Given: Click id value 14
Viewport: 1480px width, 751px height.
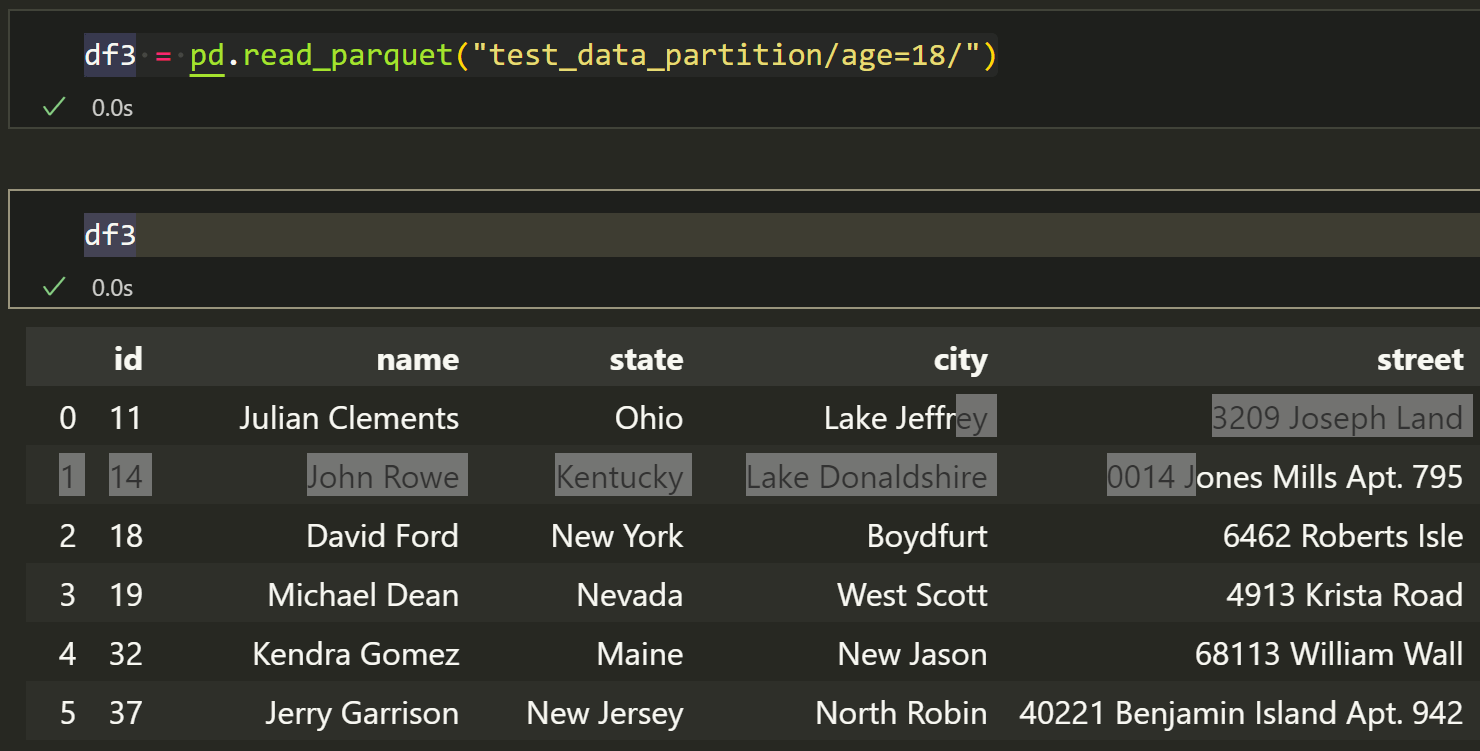Looking at the screenshot, I should pyautogui.click(x=126, y=476).
